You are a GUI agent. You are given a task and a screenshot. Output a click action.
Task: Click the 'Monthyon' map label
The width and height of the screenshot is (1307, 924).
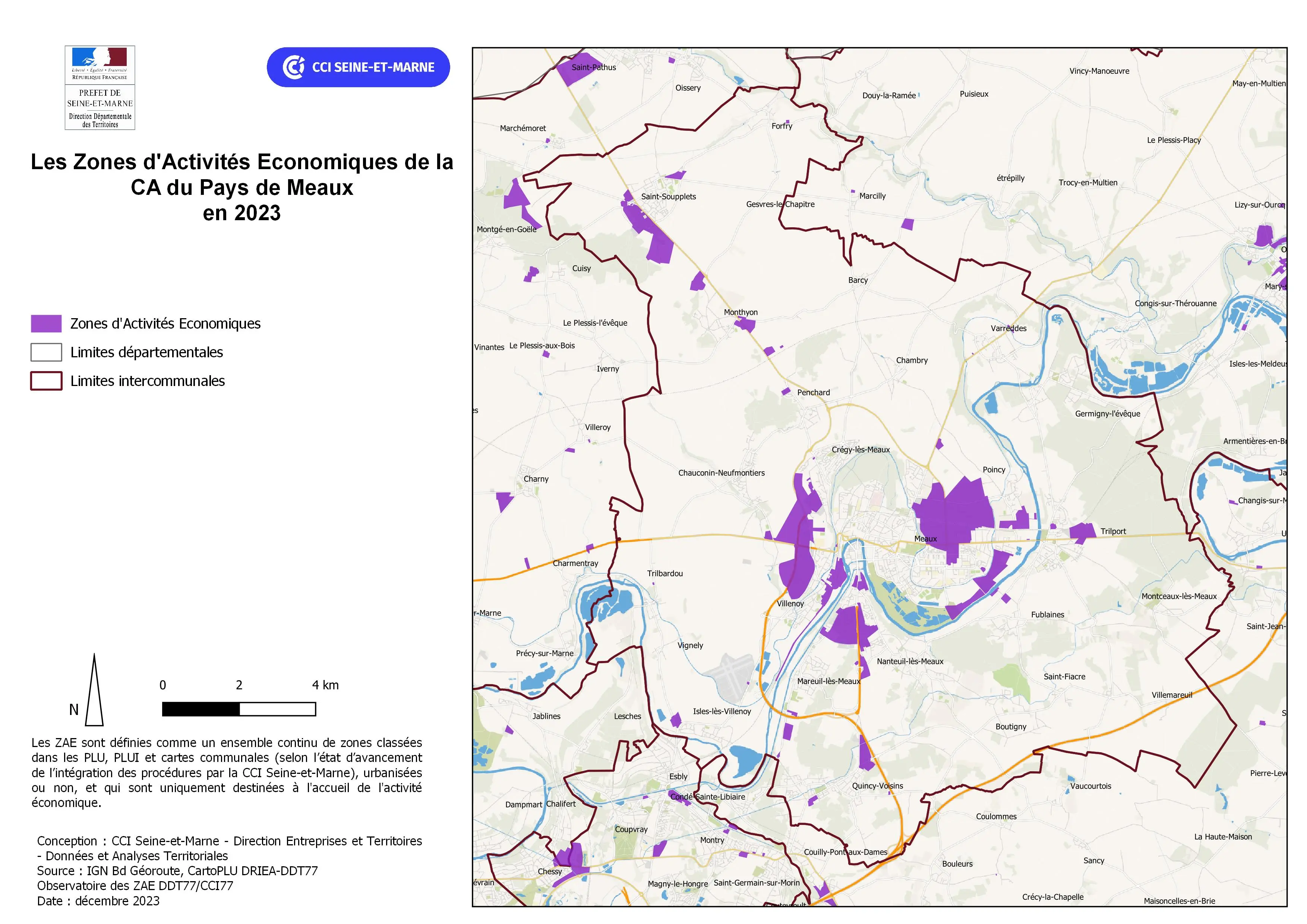click(741, 312)
